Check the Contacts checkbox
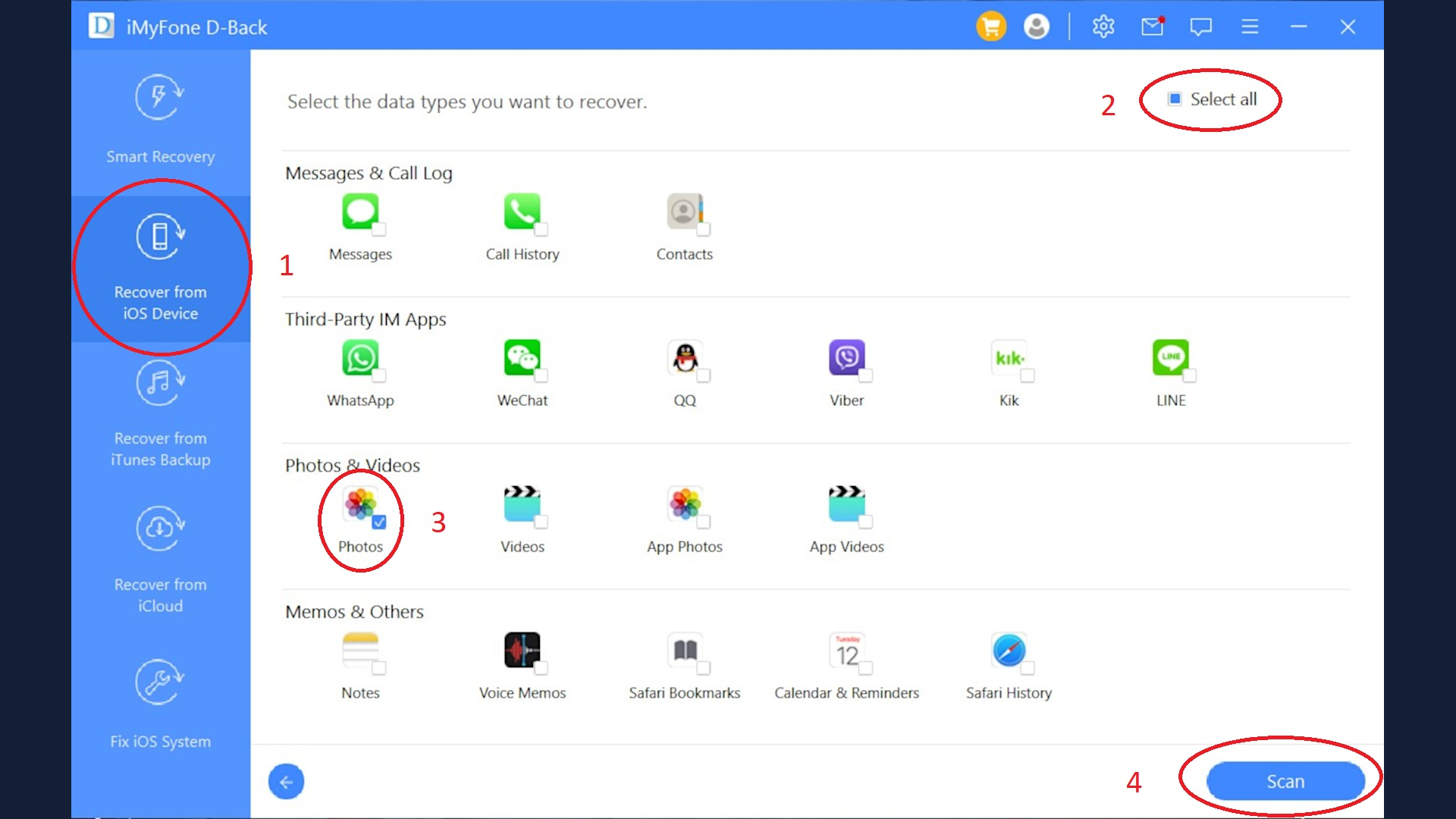Image resolution: width=1456 pixels, height=819 pixels. (x=704, y=229)
